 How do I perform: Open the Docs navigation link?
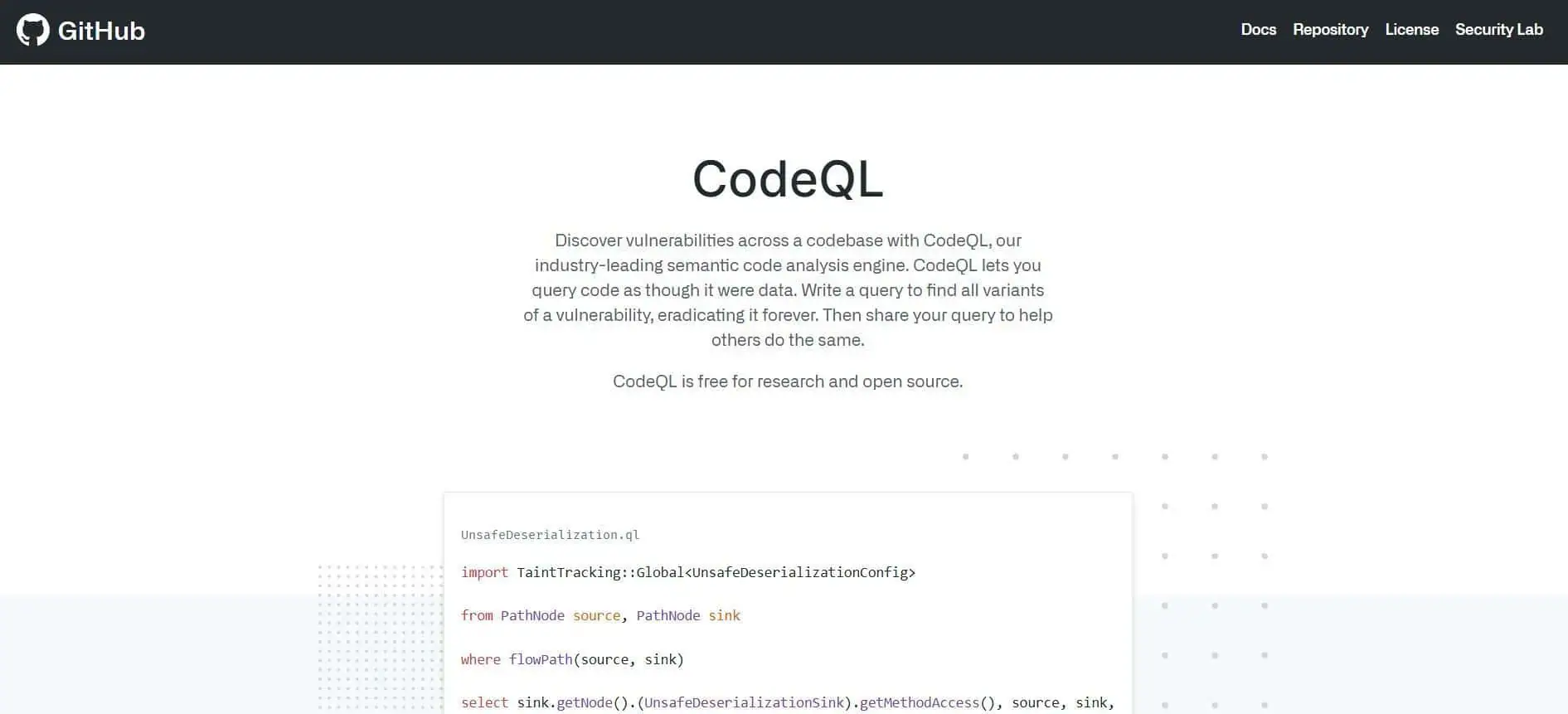1257,30
